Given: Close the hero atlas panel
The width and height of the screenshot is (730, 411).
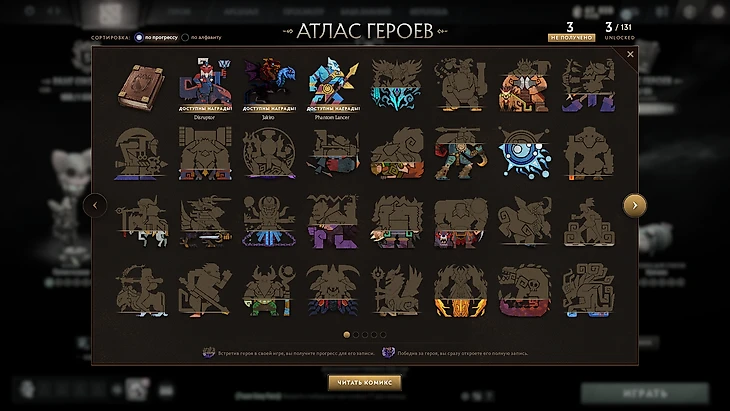Looking at the screenshot, I should [x=630, y=54].
